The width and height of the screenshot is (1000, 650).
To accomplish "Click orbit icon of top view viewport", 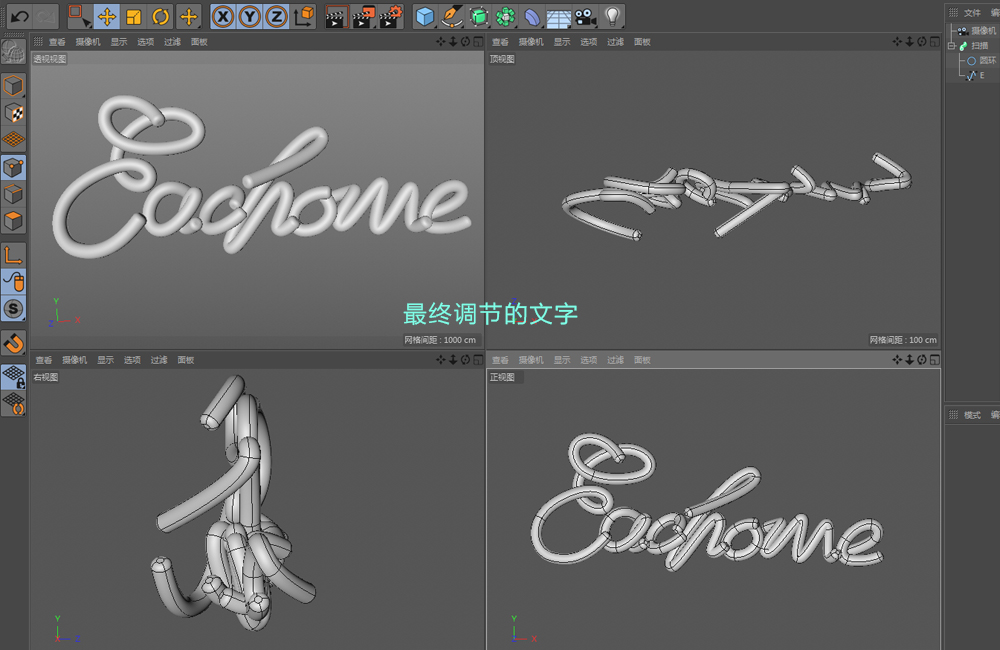I will (x=922, y=41).
